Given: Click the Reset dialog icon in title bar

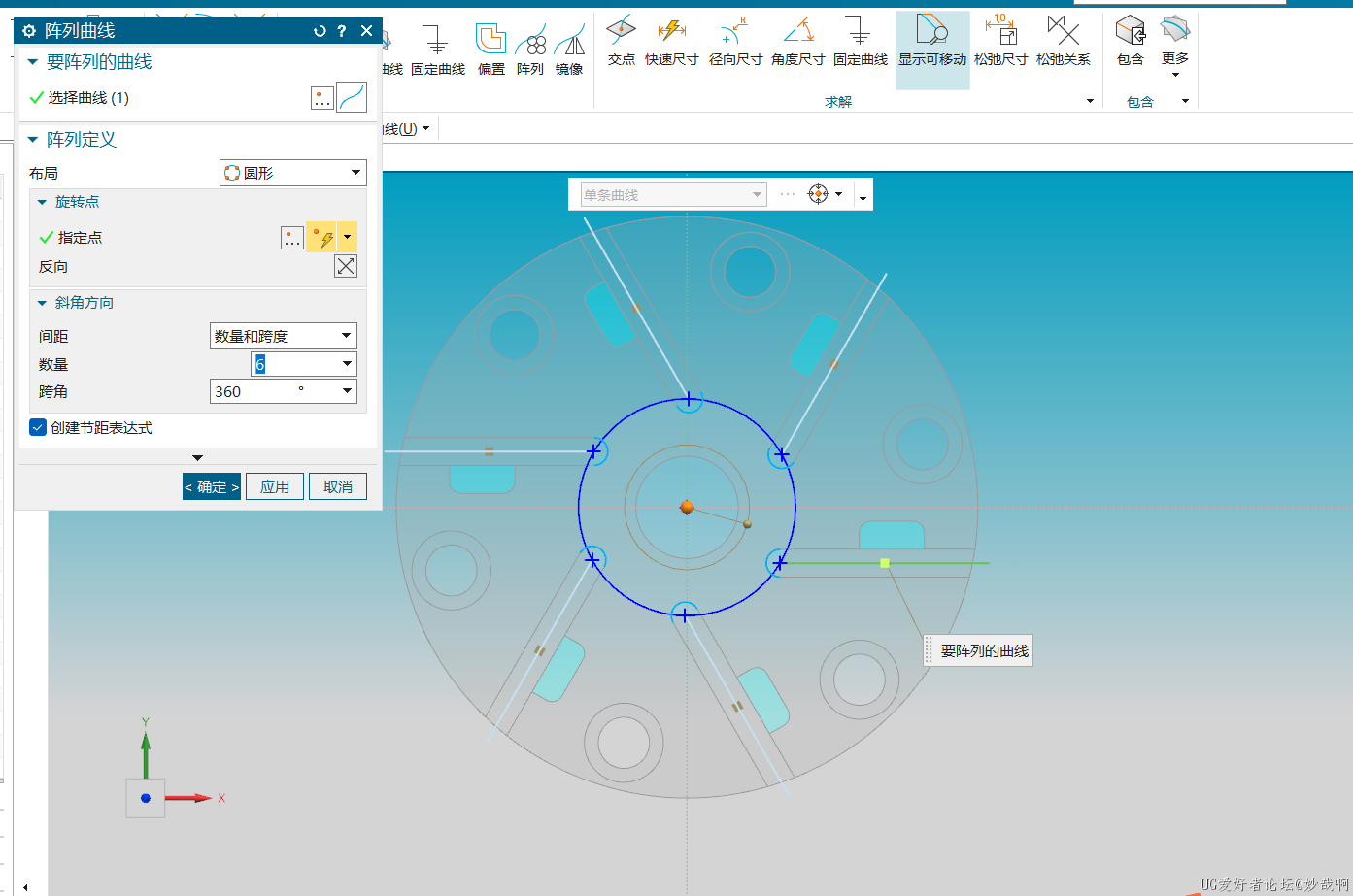Looking at the screenshot, I should 320,31.
